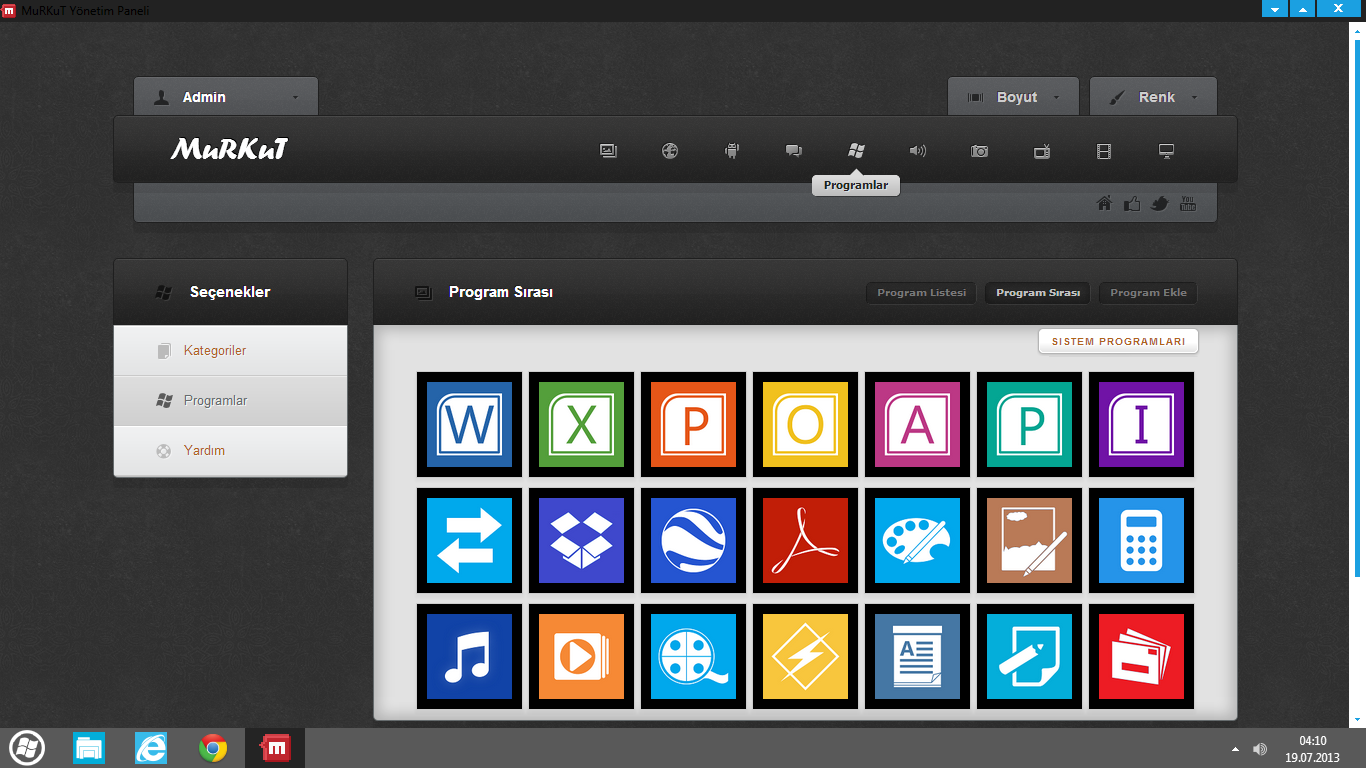
Task: Click the Facebook like thumbs-up icon
Action: coord(1132,204)
